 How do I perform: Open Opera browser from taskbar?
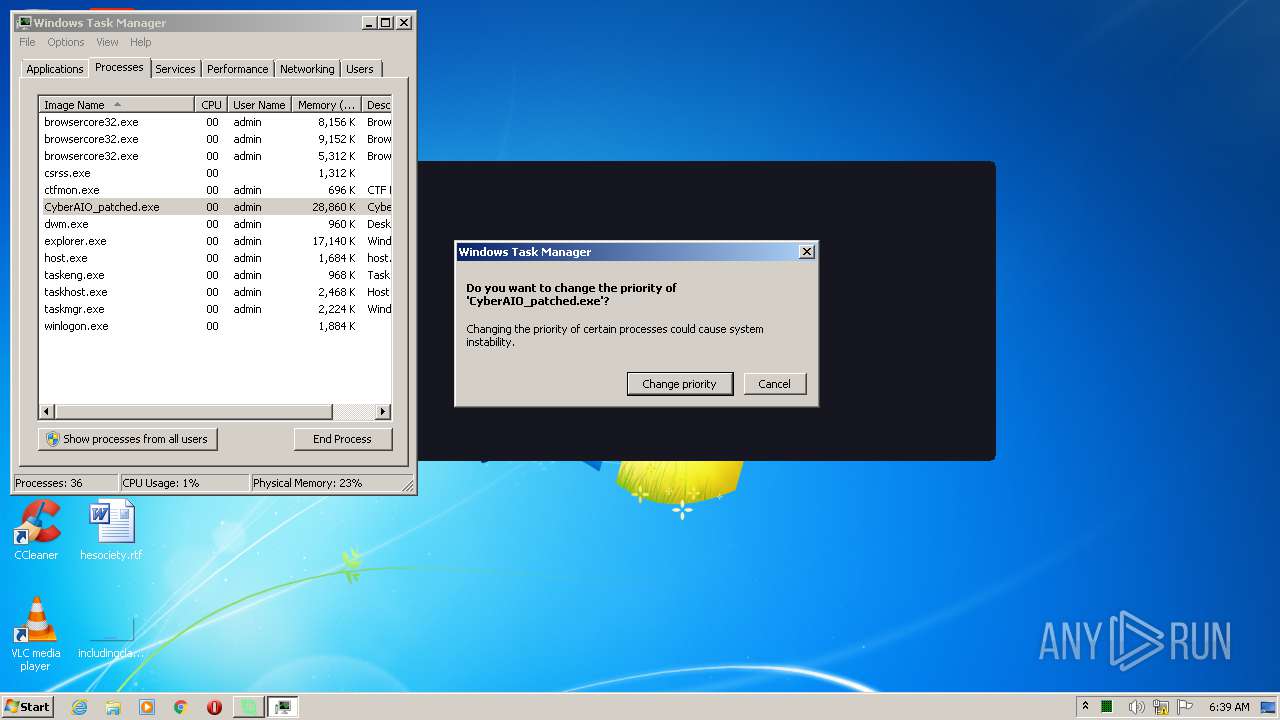coord(214,707)
